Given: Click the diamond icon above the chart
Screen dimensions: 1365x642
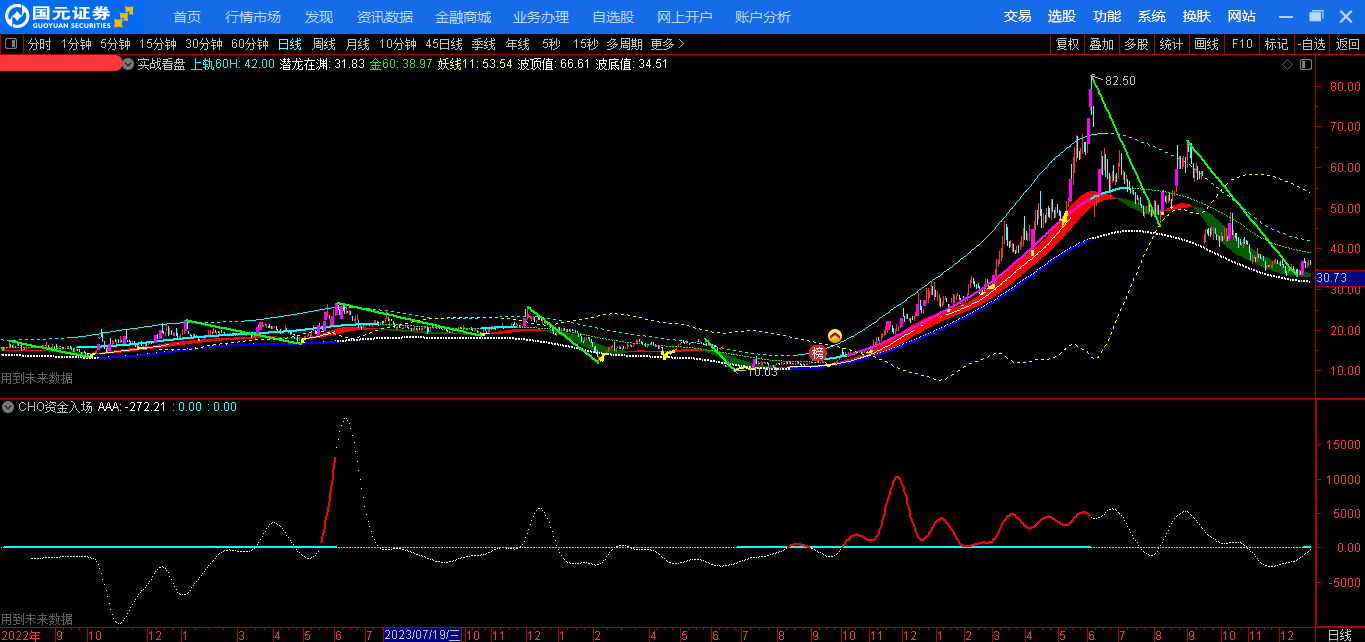Looking at the screenshot, I should 1287,64.
